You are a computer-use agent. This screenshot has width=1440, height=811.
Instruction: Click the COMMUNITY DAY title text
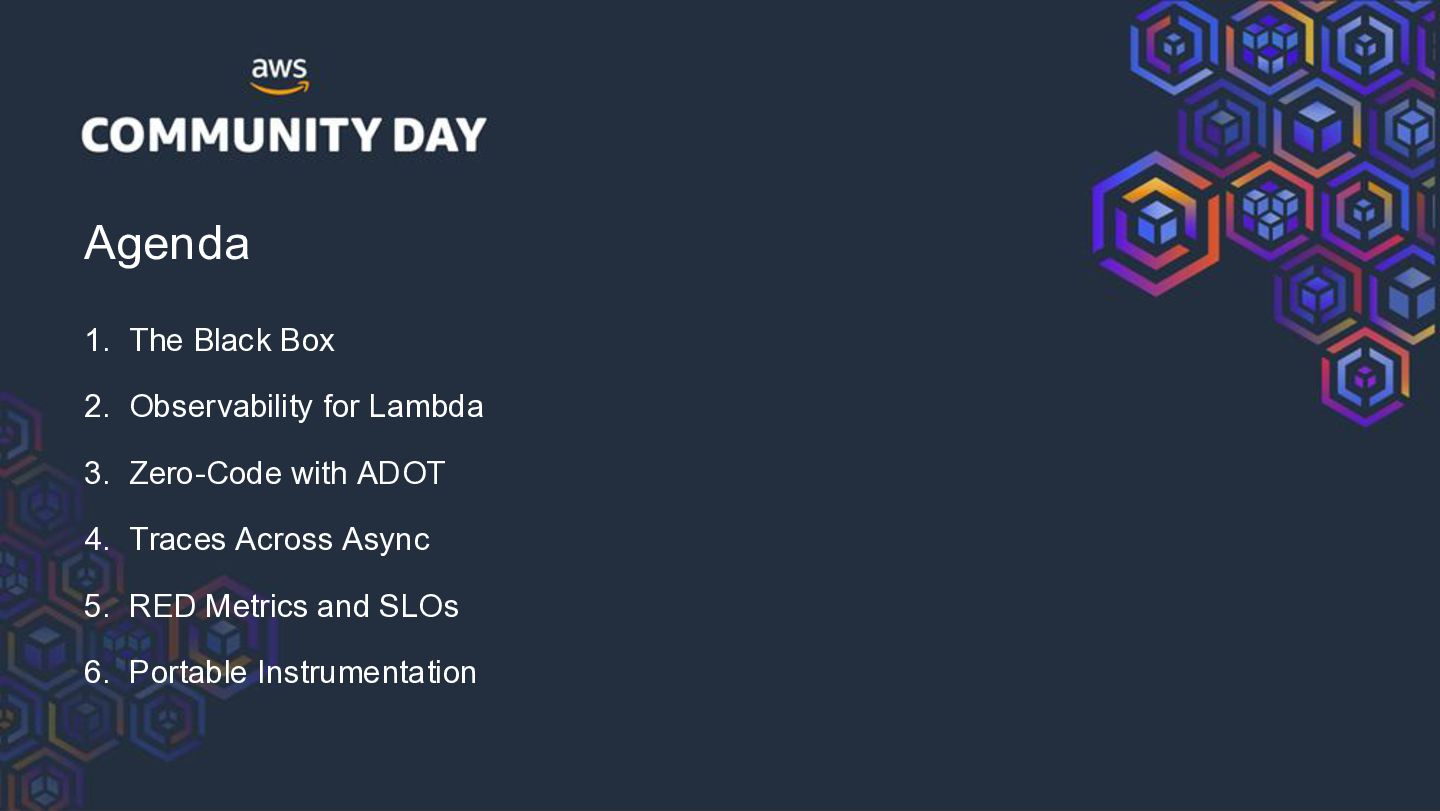pyautogui.click(x=284, y=135)
